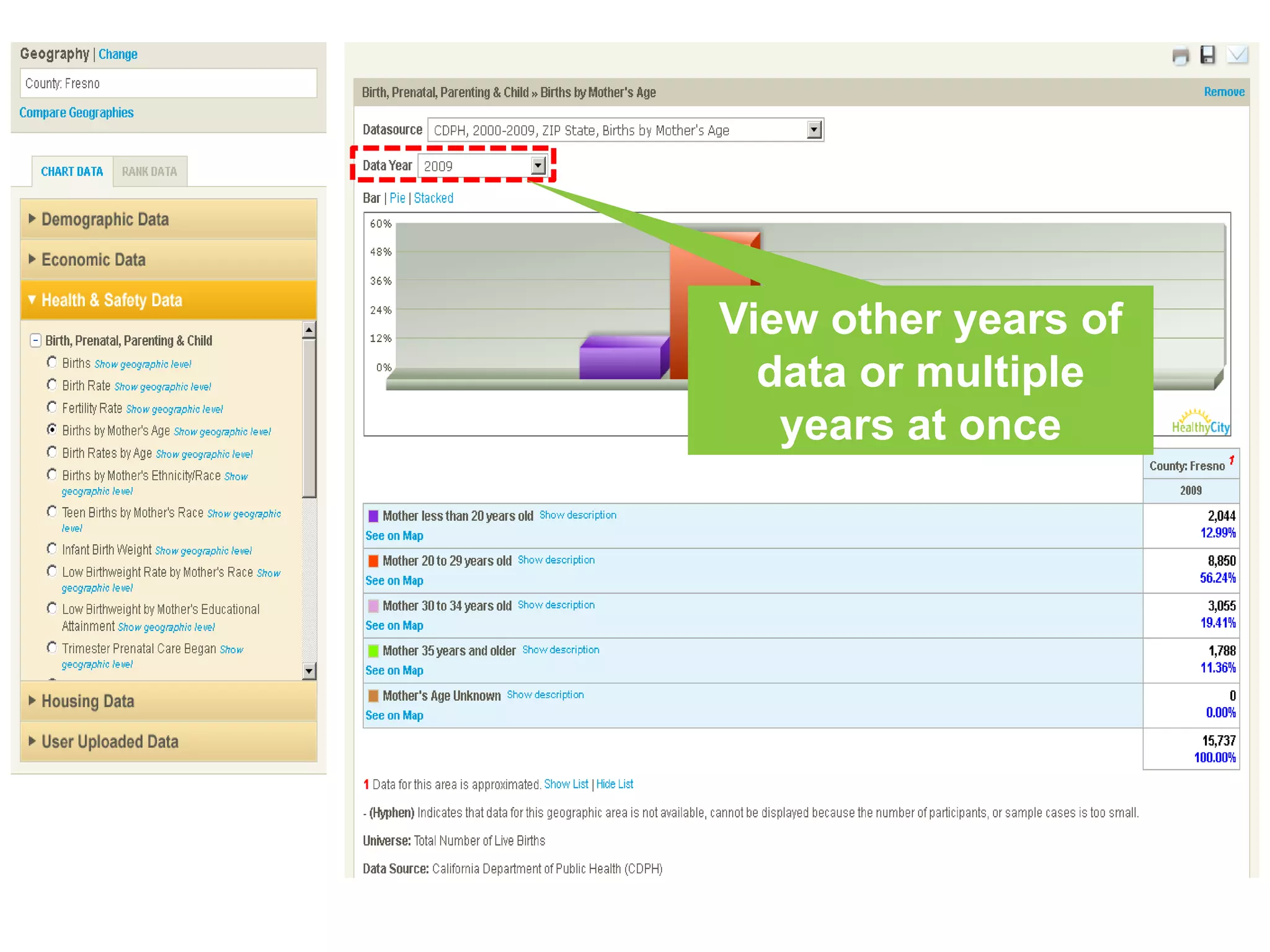Screen dimensions: 1270x952
Task: Click the Change geography link
Action: 118,55
